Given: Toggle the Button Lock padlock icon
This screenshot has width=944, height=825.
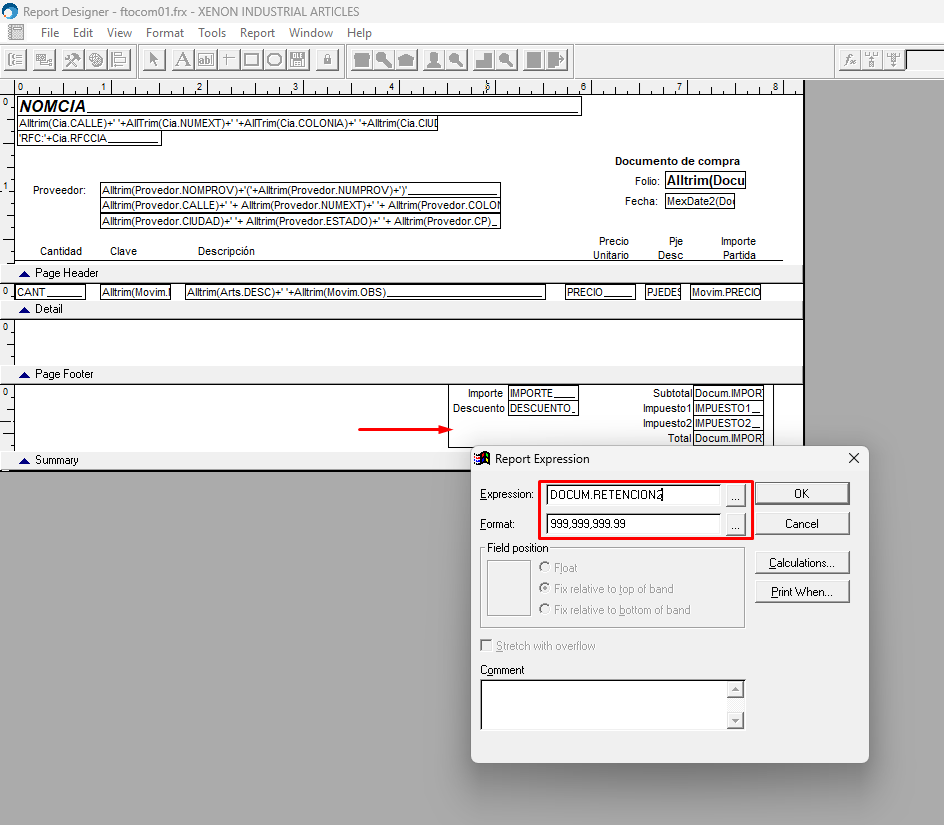Looking at the screenshot, I should point(328,60).
